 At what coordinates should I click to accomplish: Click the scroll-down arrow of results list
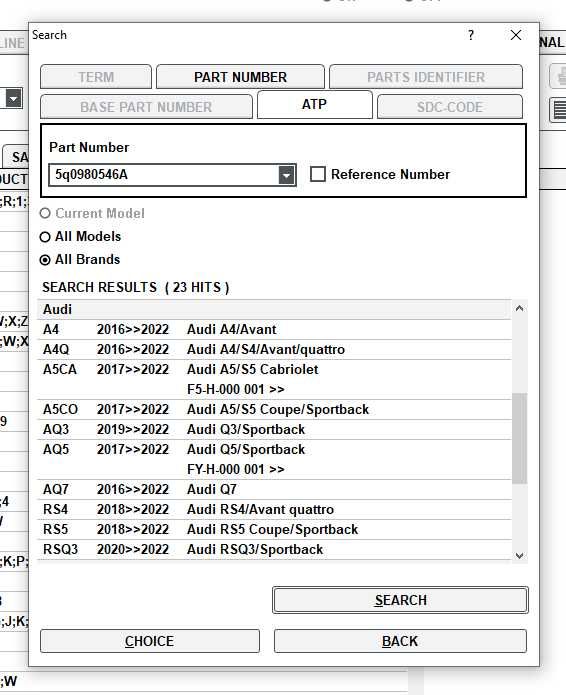(519, 555)
